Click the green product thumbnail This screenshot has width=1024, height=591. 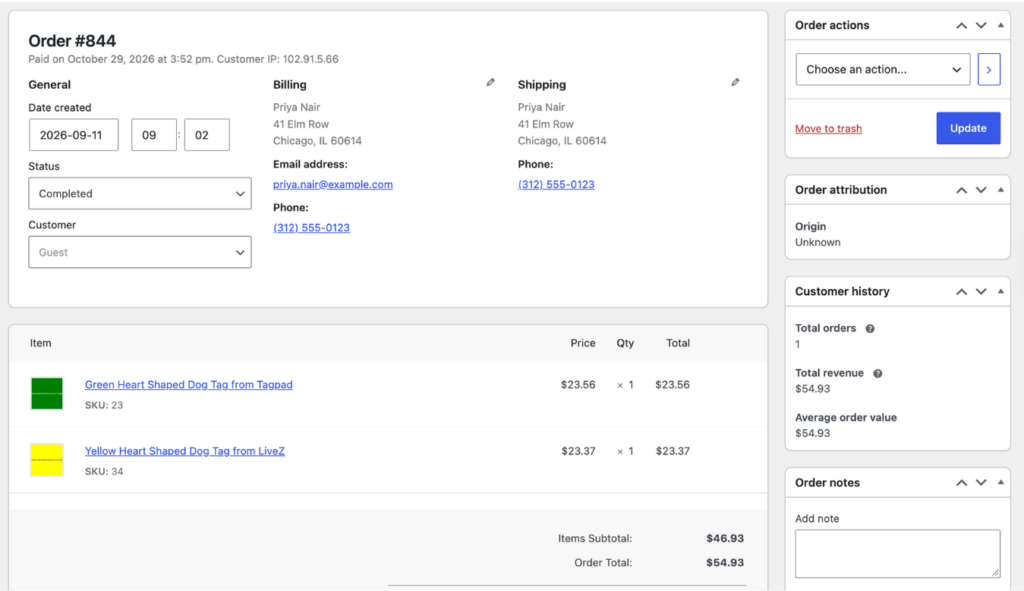point(47,393)
